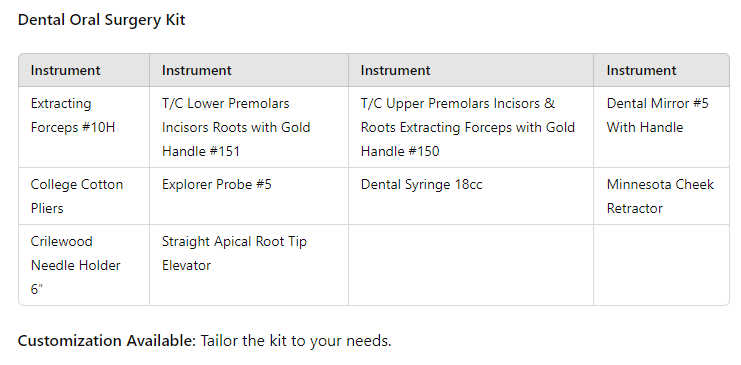Select the Minnesota Cheek Retractor cell
The width and height of the screenshot is (741, 365).
tap(662, 196)
